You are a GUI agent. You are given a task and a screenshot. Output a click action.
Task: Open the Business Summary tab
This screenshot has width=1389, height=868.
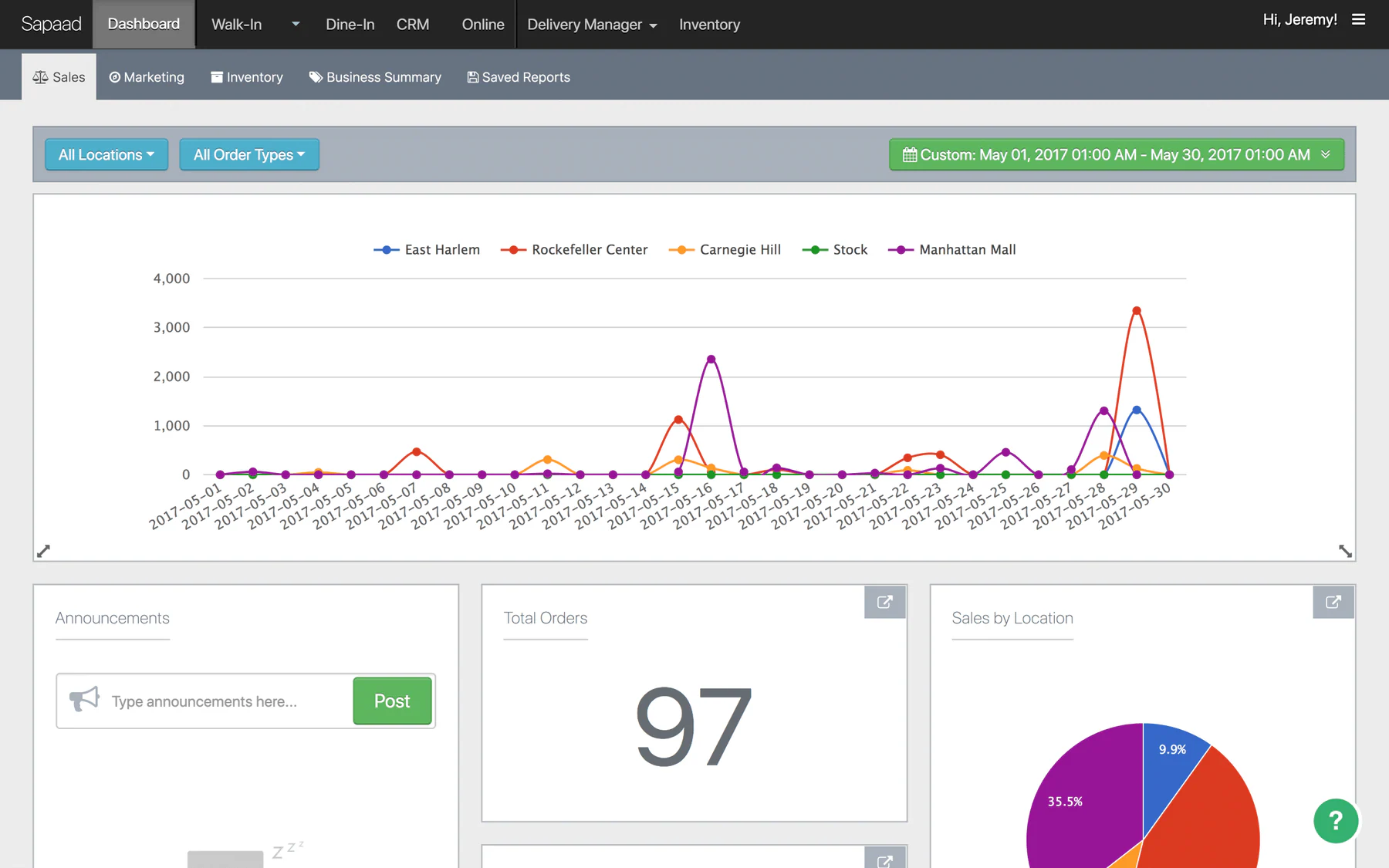[375, 77]
